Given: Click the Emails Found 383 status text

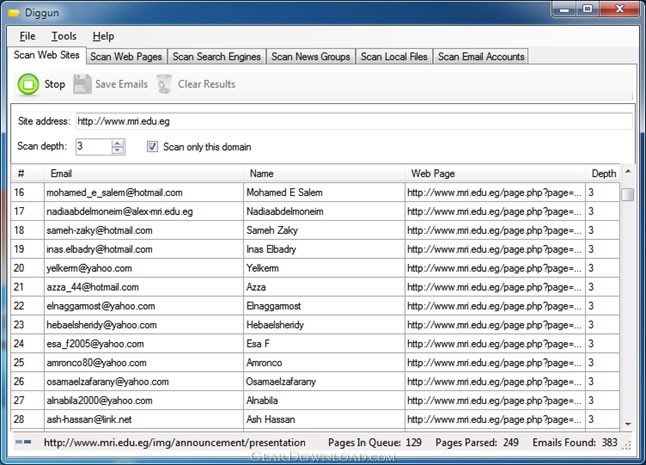Looking at the screenshot, I should (x=575, y=443).
